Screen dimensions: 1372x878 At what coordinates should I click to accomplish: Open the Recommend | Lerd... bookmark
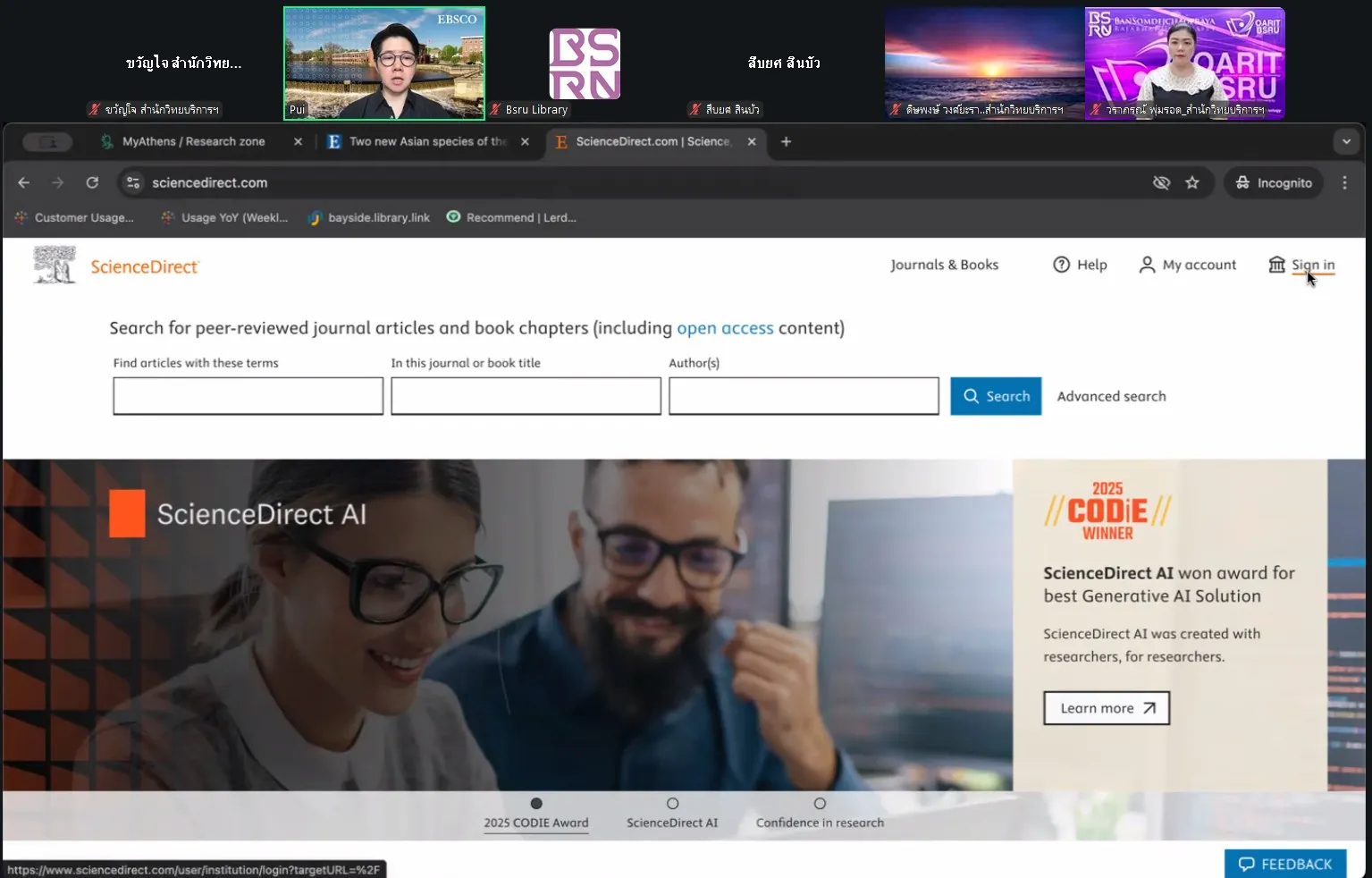511,217
